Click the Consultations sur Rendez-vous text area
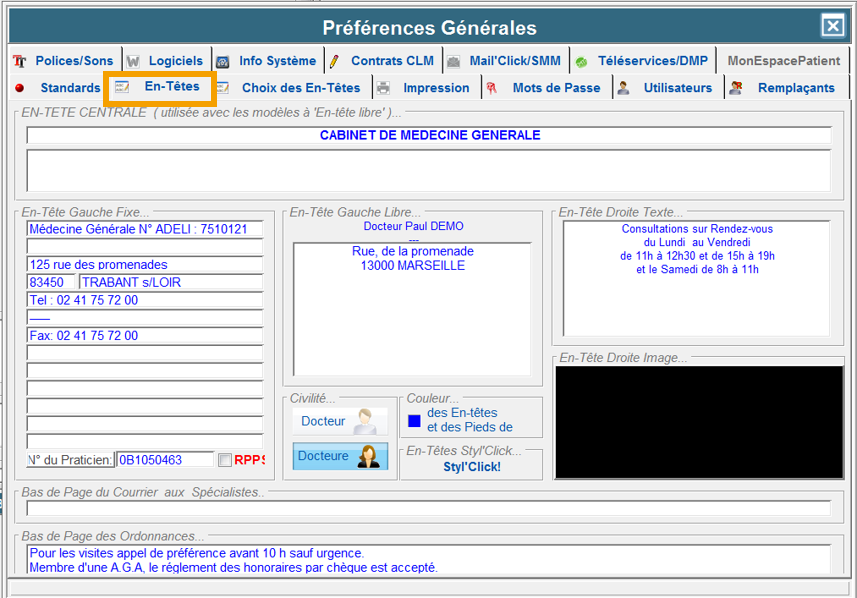 click(x=697, y=279)
